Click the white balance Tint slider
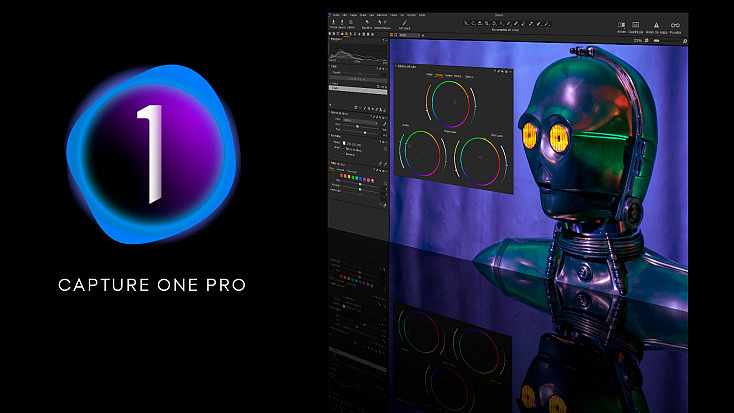 click(x=361, y=132)
